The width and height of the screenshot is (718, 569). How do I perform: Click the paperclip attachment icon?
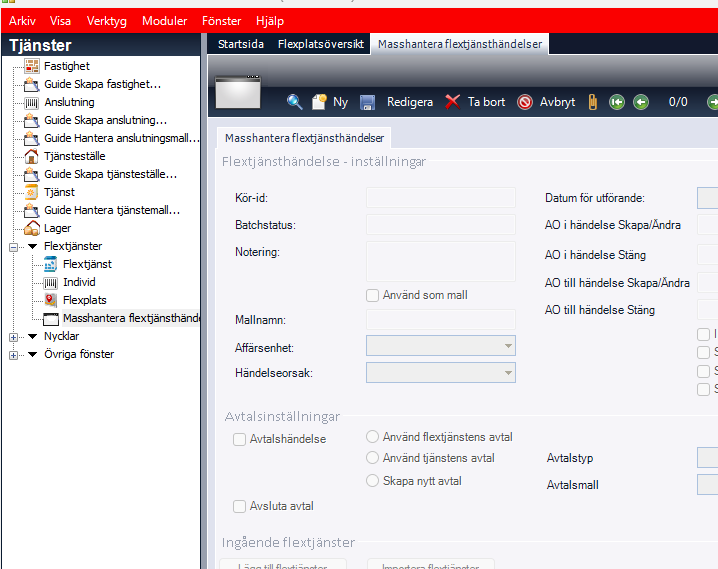coord(592,102)
